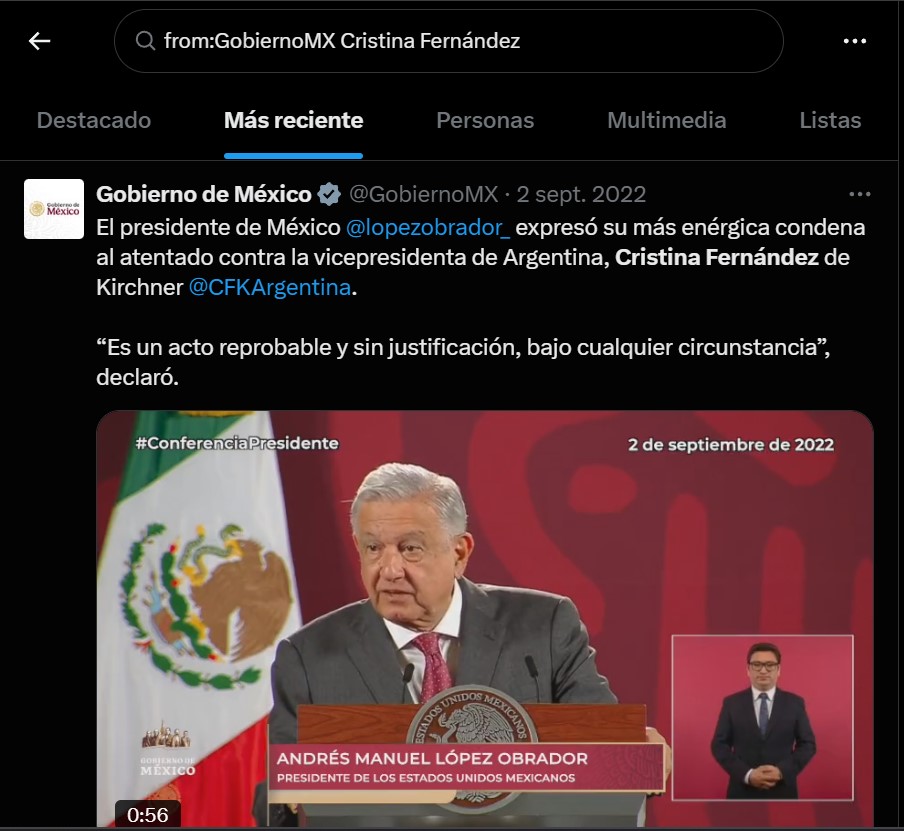Open the @CFKArgentina mention link
The width and height of the screenshot is (904, 831).
(x=270, y=287)
